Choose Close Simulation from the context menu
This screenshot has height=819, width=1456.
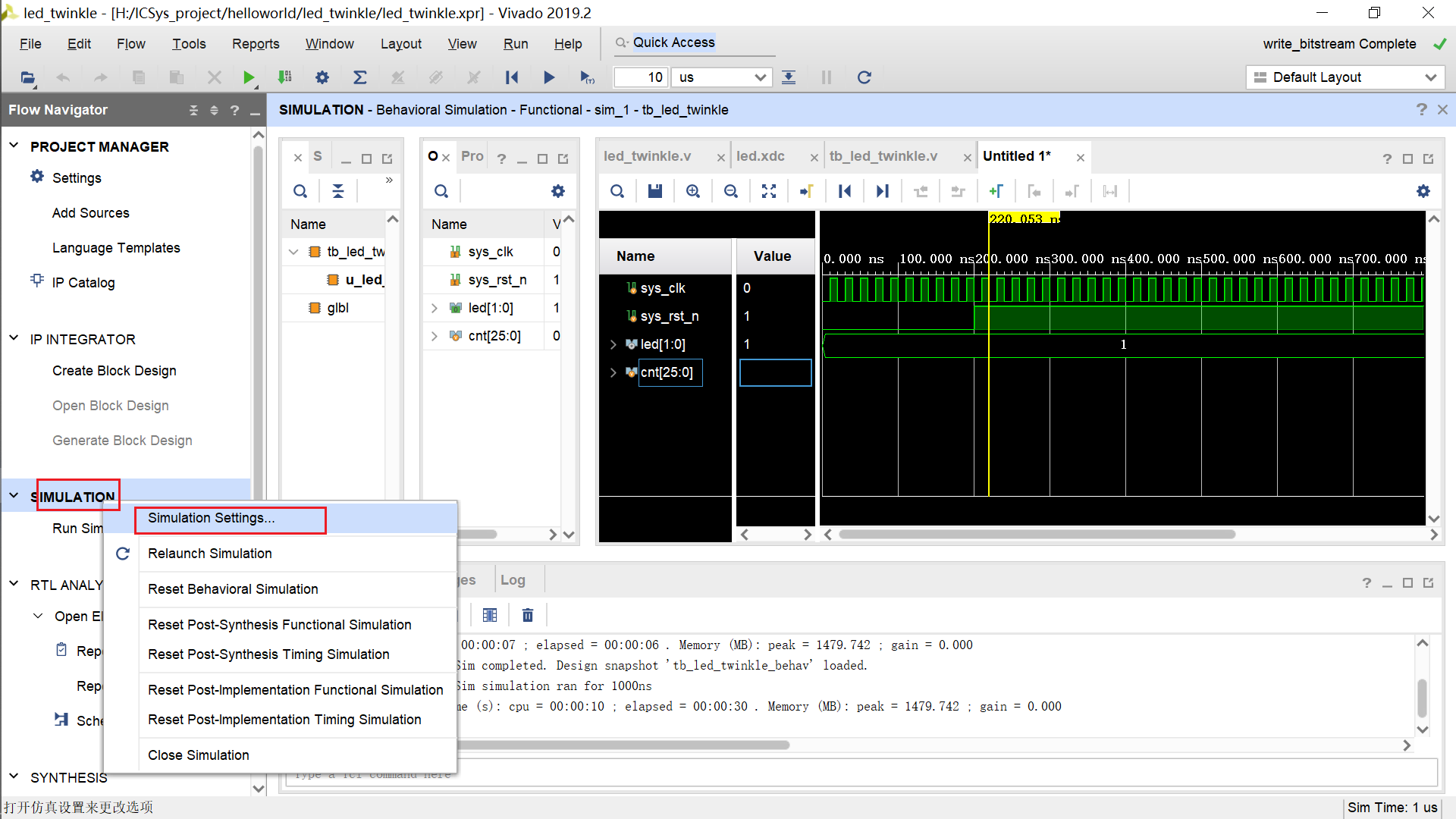[x=199, y=755]
